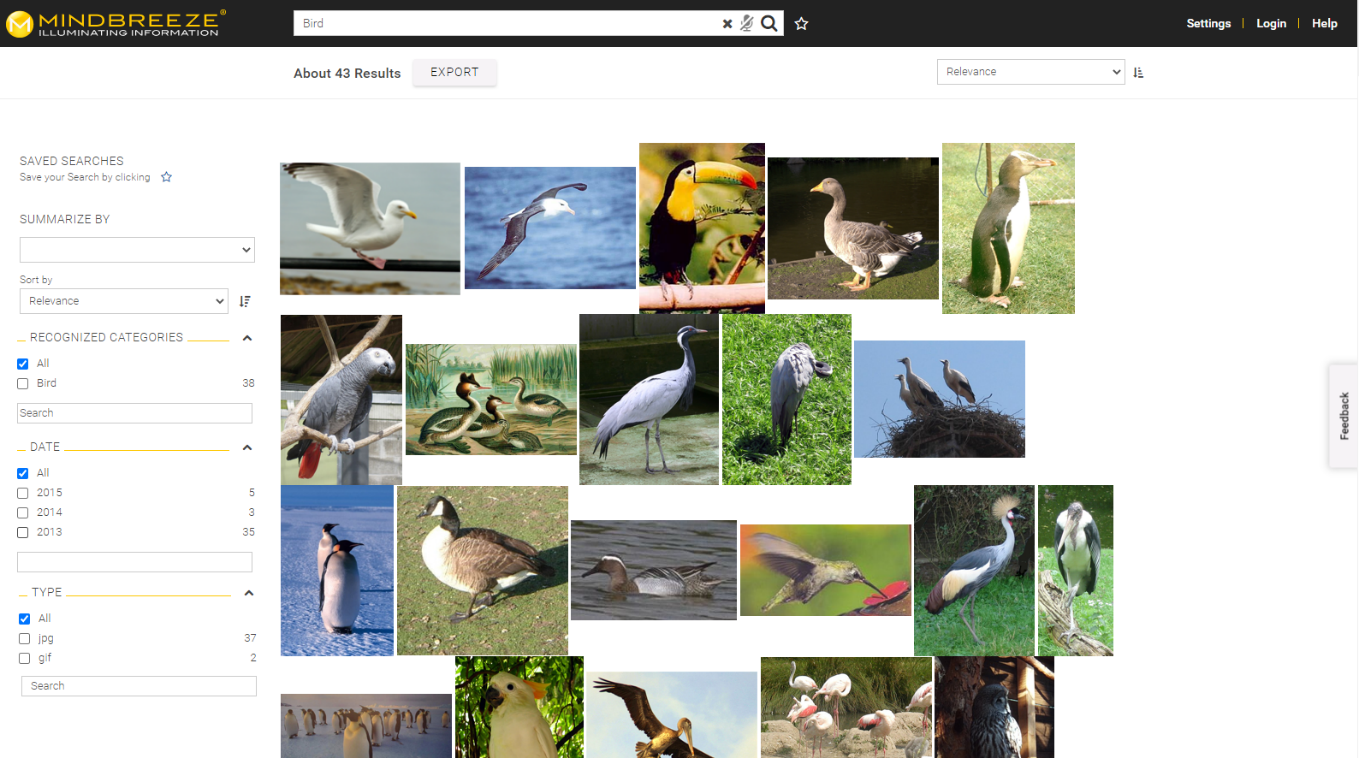Toggle sort order icon next to top Relevance dropdown
Image resolution: width=1359 pixels, height=758 pixels.
coord(1138,72)
